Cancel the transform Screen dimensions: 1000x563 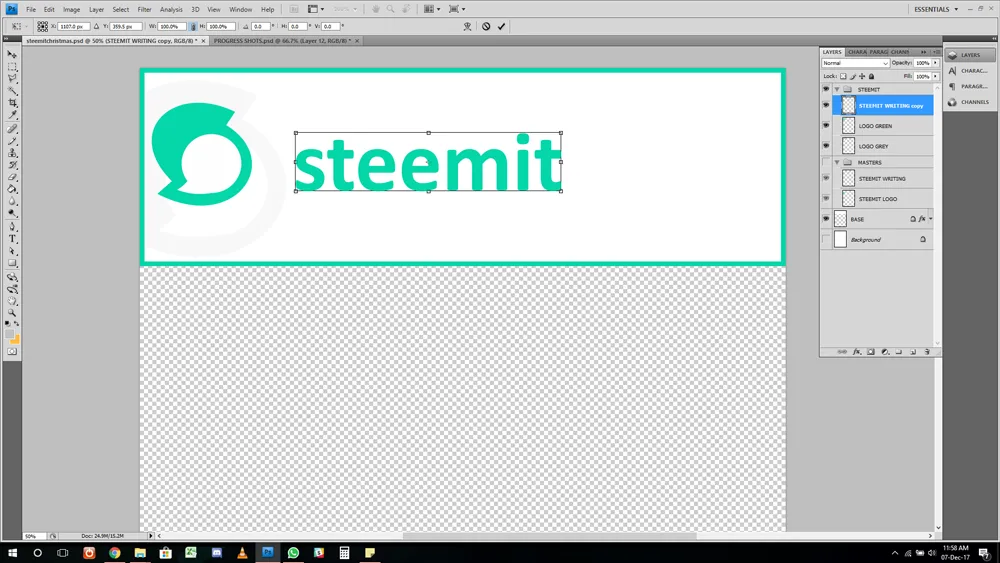(x=486, y=27)
